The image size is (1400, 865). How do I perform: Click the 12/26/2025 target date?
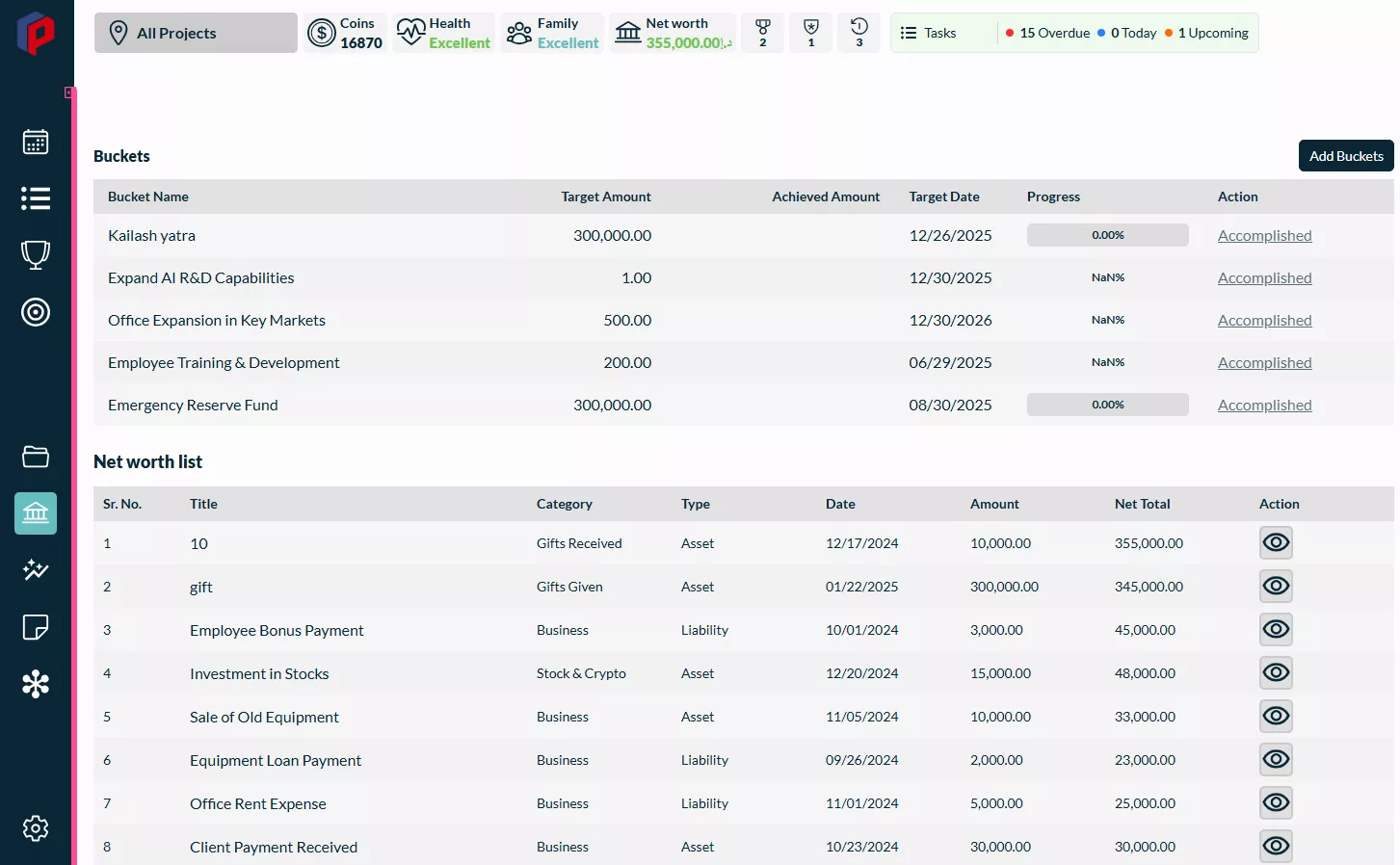tap(950, 235)
